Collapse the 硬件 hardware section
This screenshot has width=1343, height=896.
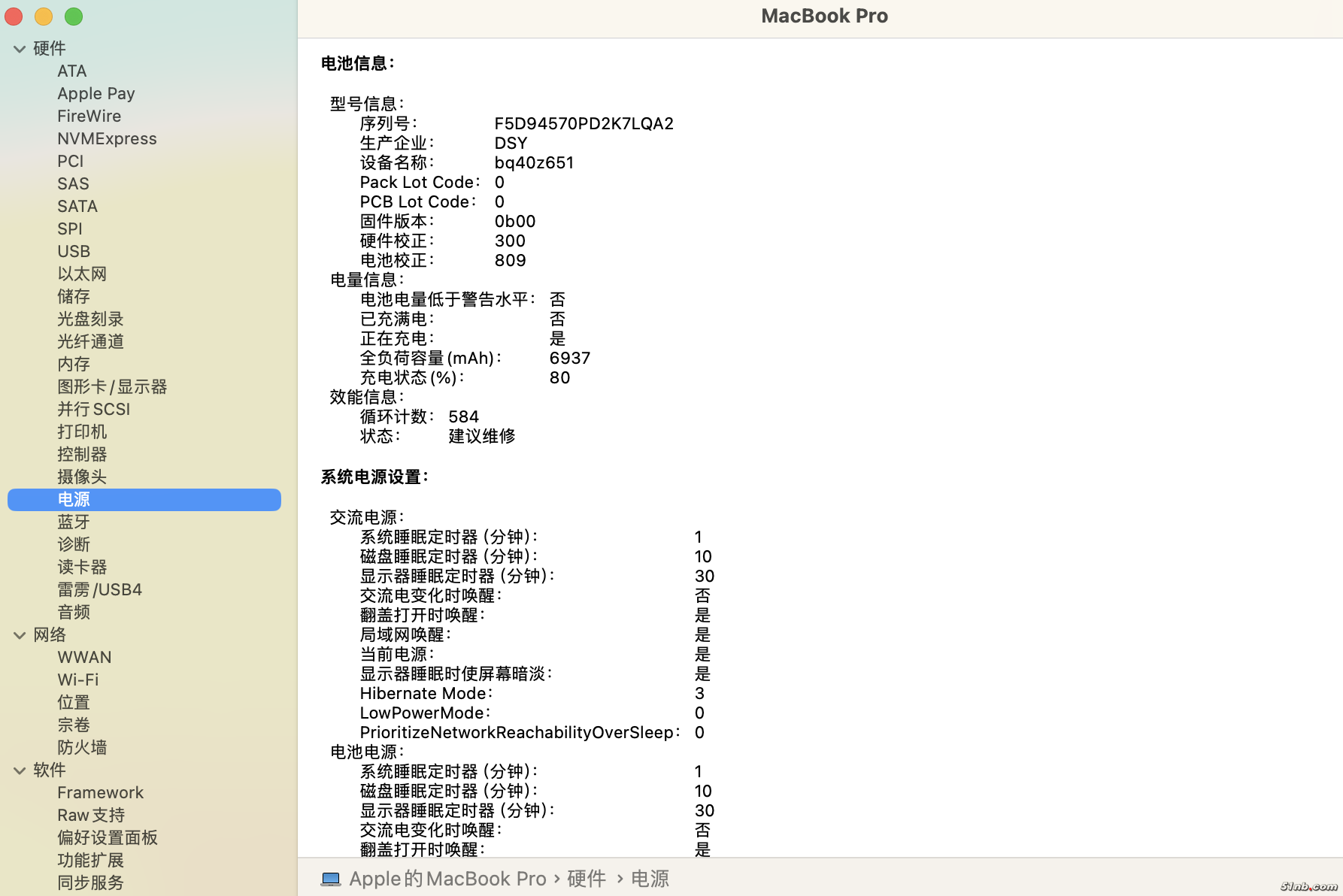coord(20,49)
